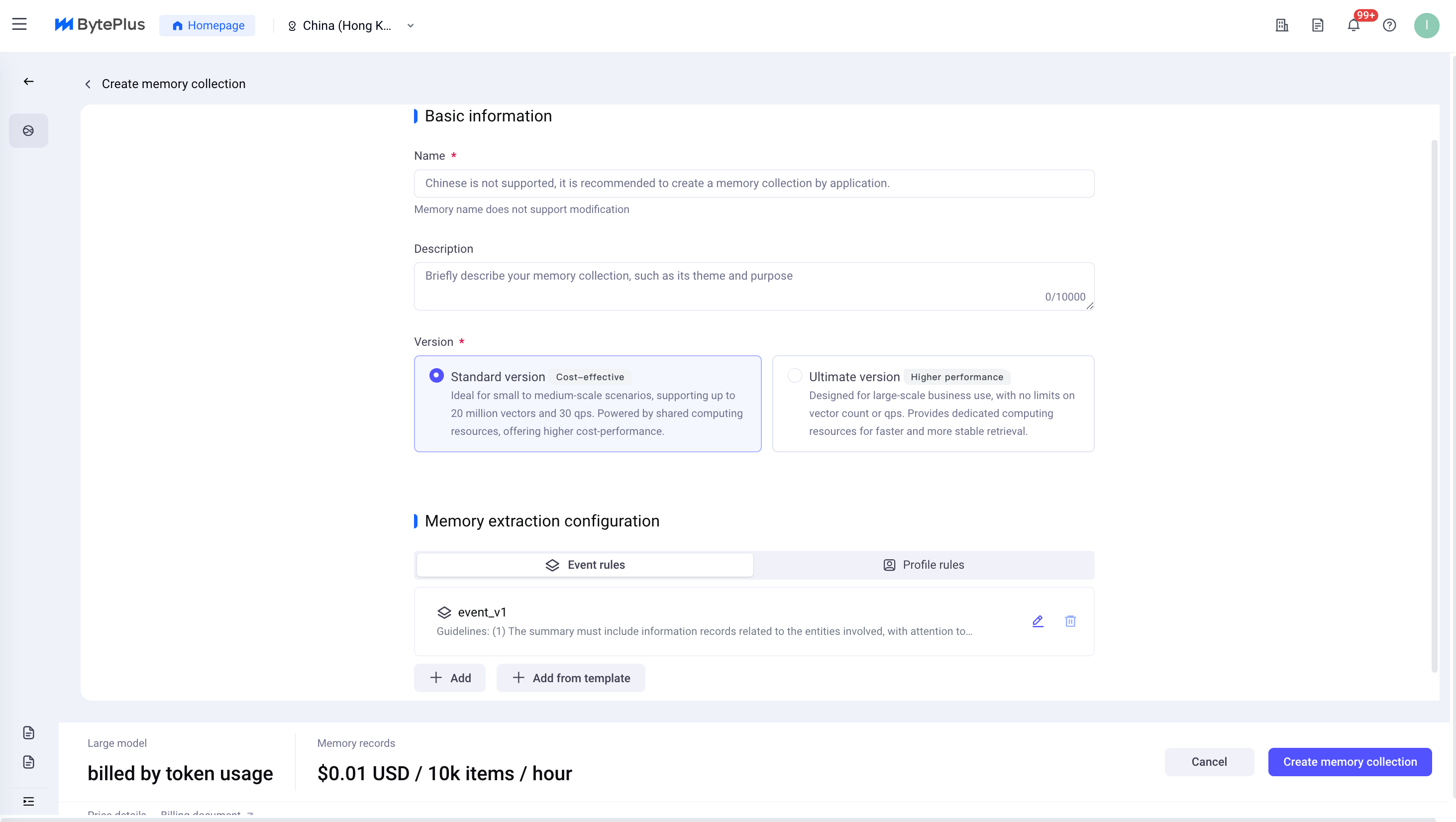Click Add from template button

[x=570, y=678]
